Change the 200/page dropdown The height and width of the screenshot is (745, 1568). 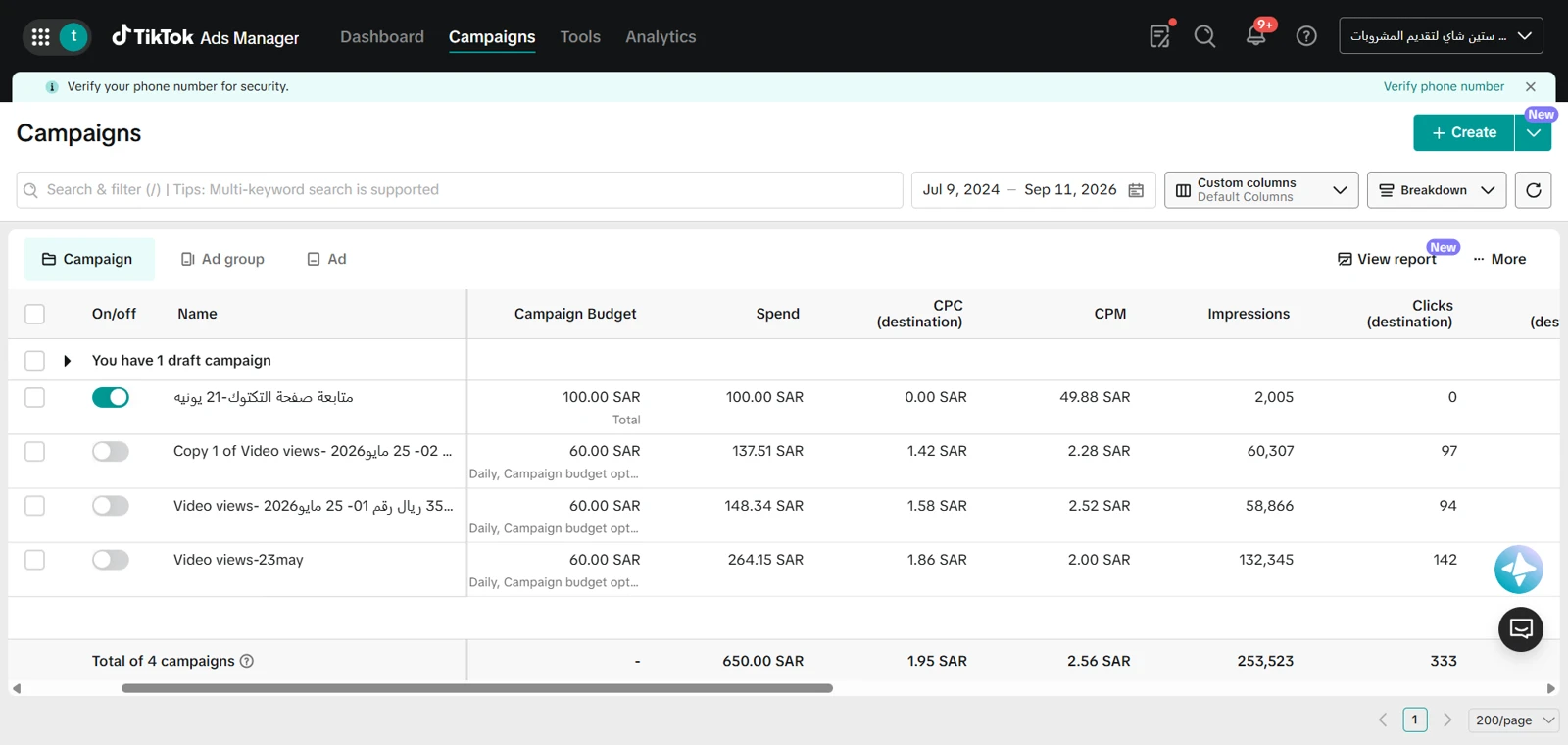(1515, 720)
